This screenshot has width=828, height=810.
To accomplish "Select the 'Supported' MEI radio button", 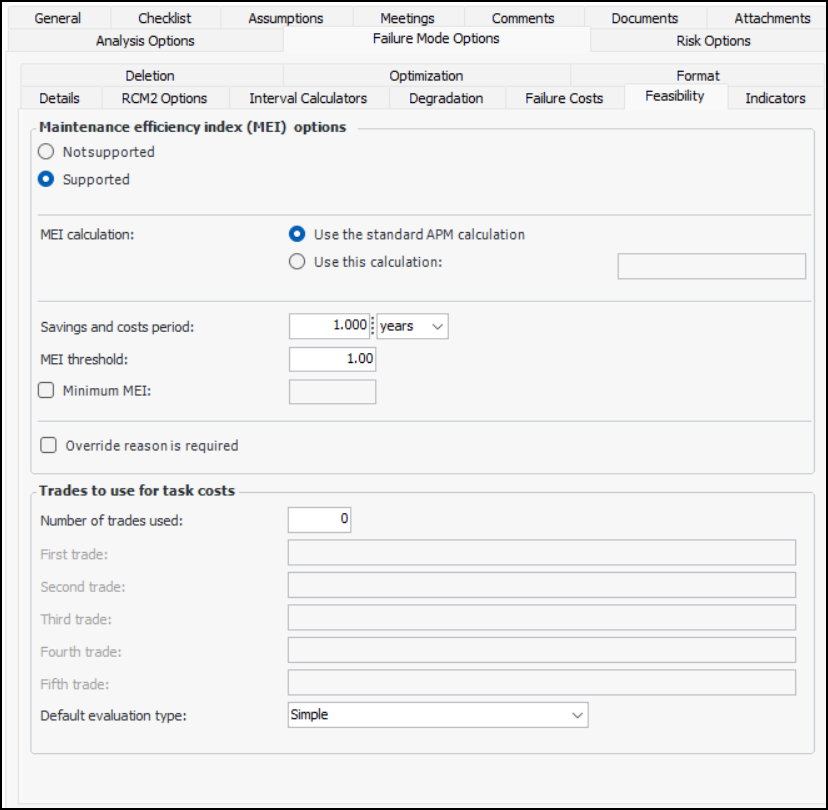I will point(45,180).
